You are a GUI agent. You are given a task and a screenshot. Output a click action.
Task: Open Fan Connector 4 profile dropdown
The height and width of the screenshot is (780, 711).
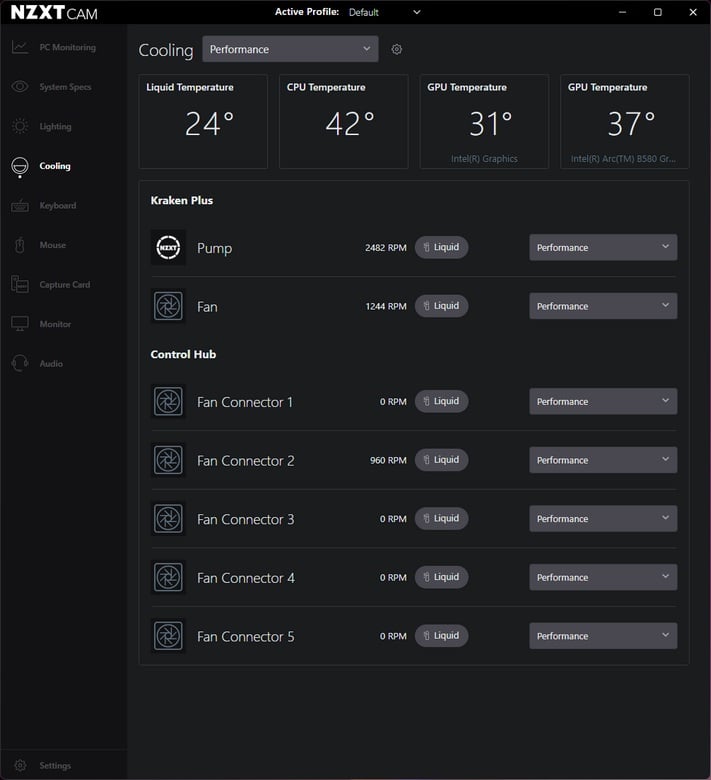click(x=603, y=577)
